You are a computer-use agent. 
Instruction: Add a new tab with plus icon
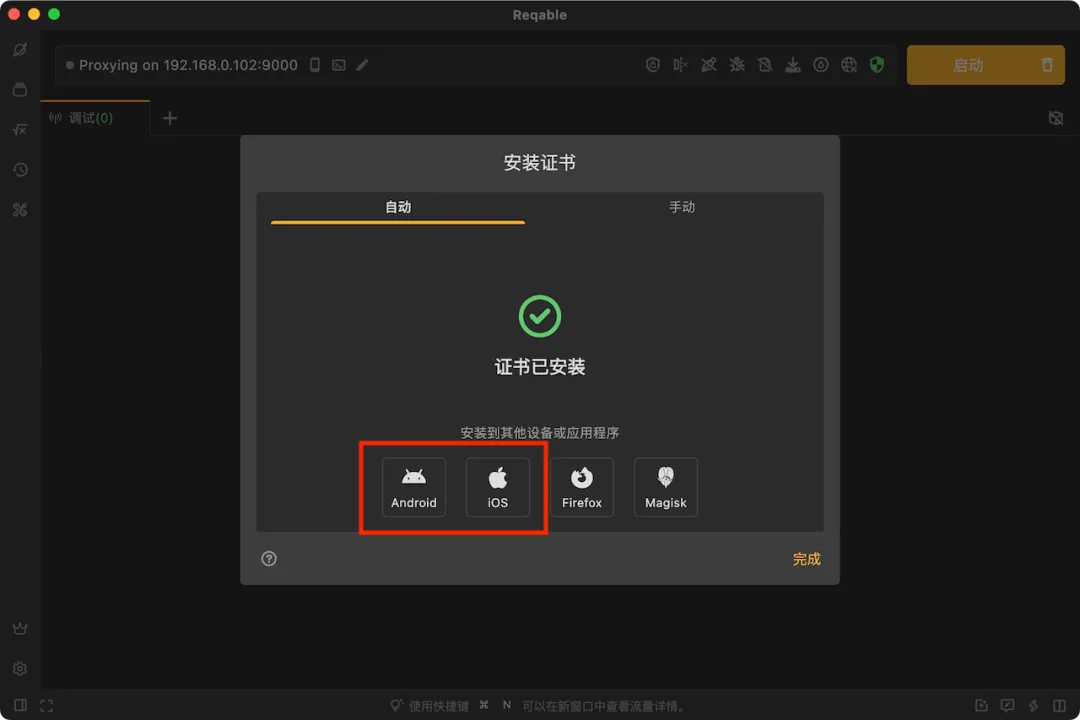click(x=169, y=119)
